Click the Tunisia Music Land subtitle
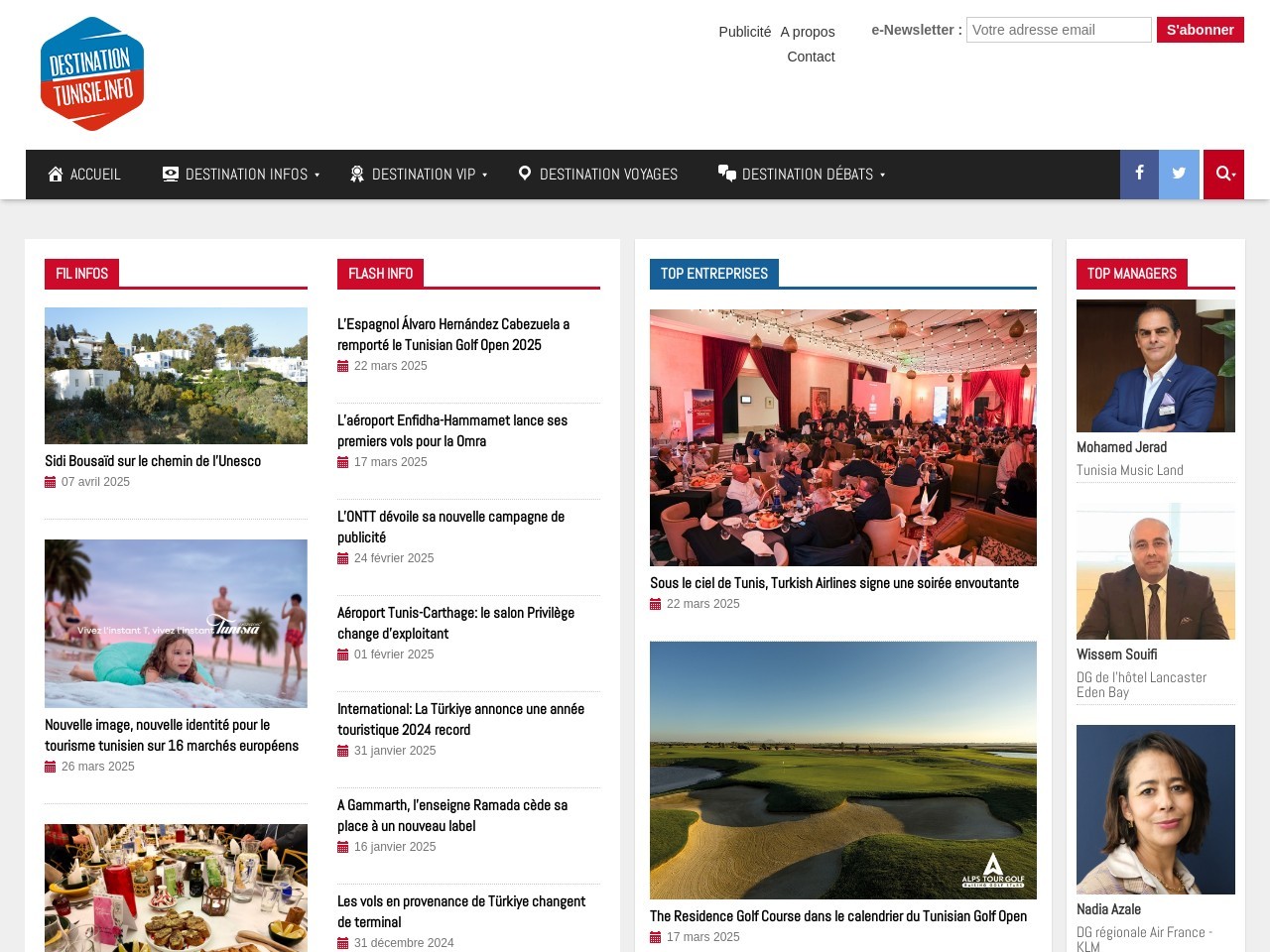 [1130, 470]
